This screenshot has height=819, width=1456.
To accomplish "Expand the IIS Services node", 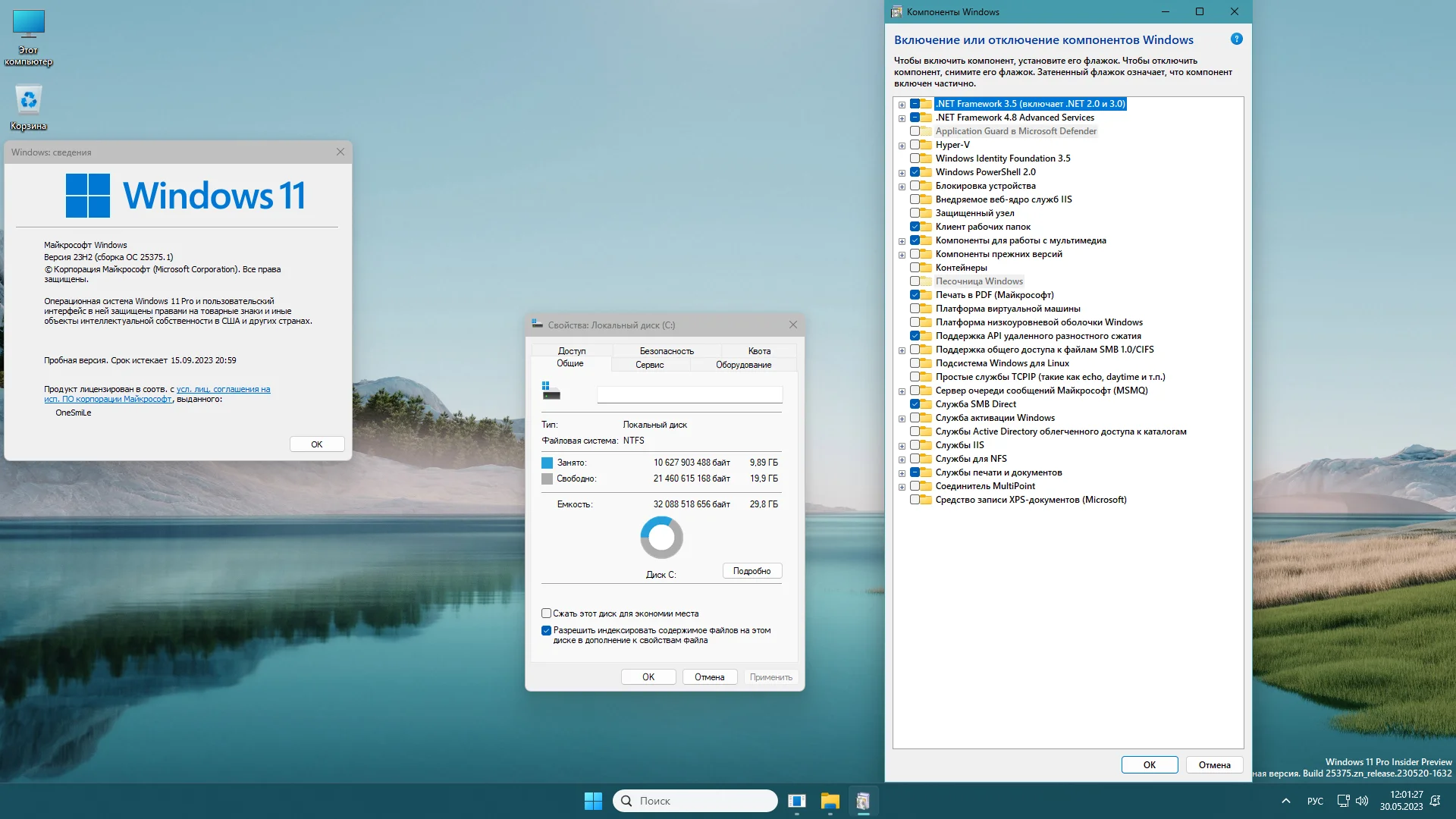I will [x=902, y=446].
